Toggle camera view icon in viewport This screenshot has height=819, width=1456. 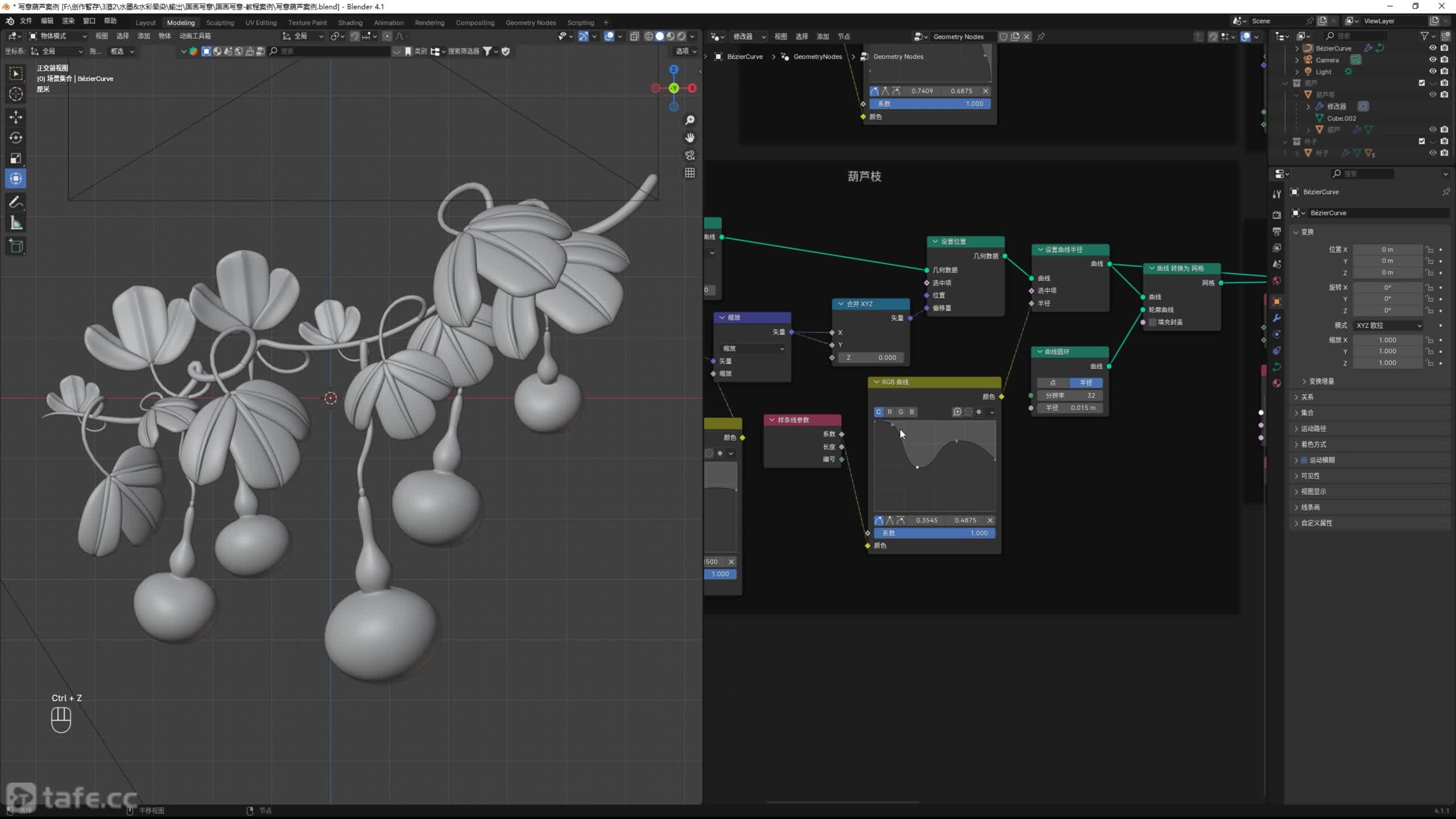tap(690, 155)
